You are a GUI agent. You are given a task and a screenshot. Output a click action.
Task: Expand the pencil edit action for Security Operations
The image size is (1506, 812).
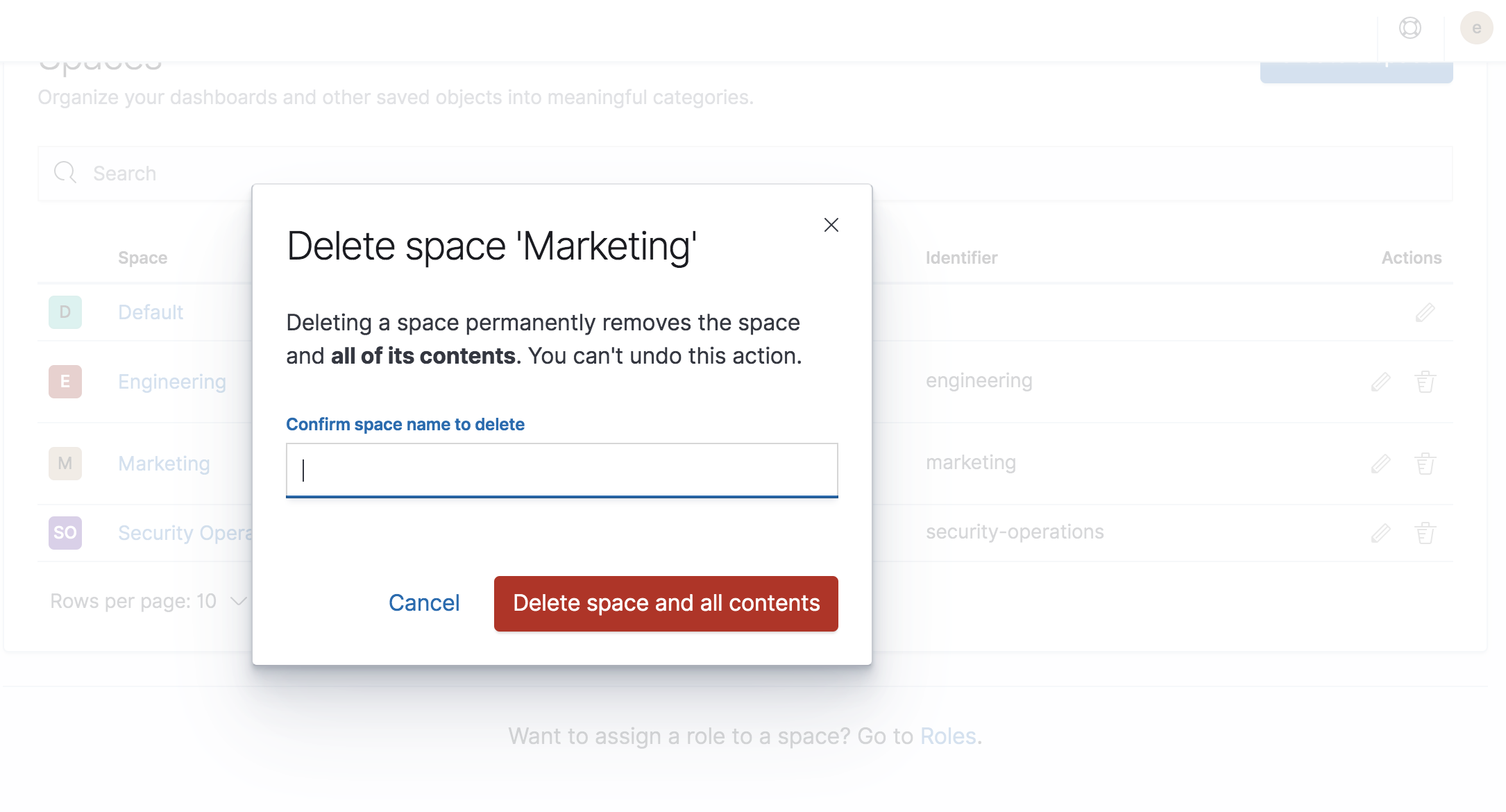(1380, 532)
